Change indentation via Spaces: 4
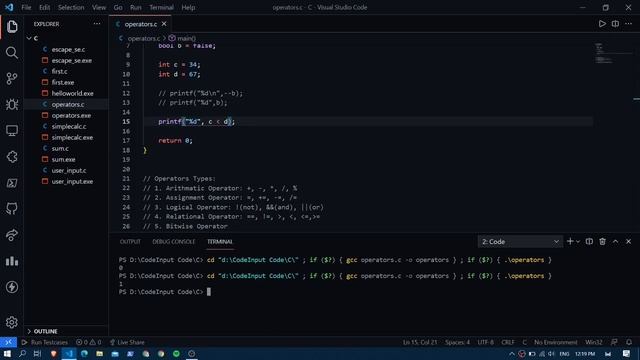The height and width of the screenshot is (360, 640). [x=457, y=342]
